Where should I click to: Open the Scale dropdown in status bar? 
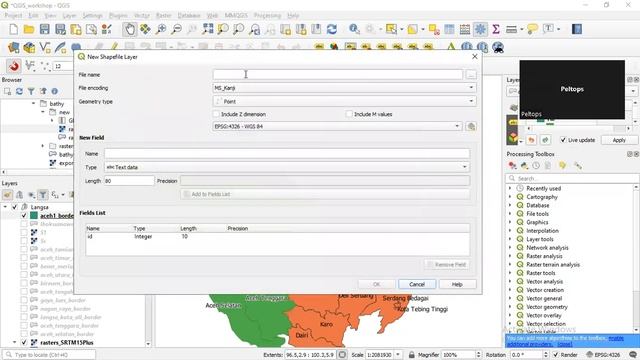click(x=398, y=355)
